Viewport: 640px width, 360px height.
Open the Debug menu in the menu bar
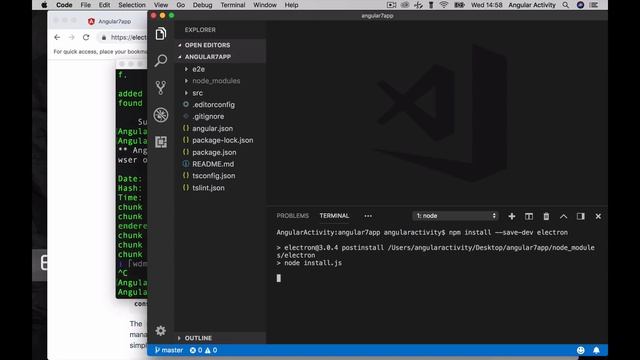[202, 5]
